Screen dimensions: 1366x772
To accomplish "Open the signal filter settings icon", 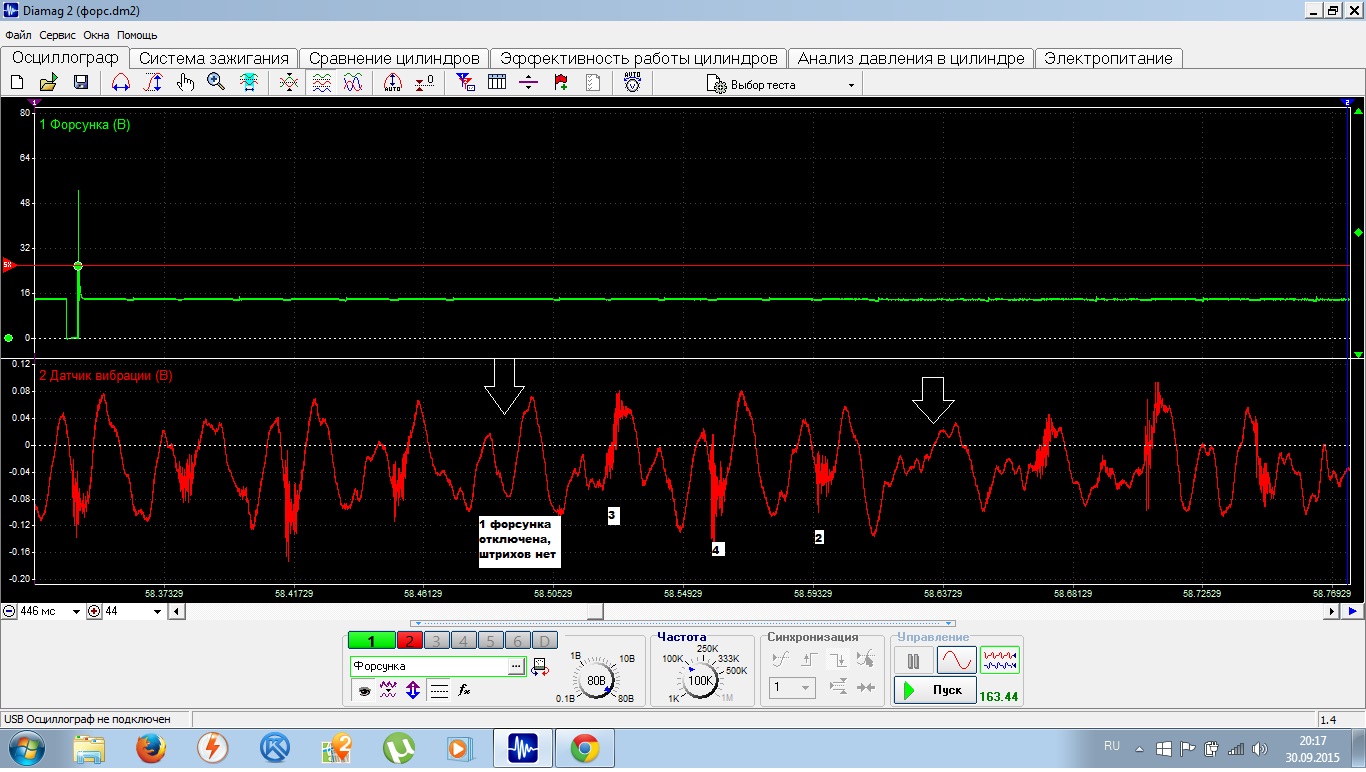I will pyautogui.click(x=465, y=82).
